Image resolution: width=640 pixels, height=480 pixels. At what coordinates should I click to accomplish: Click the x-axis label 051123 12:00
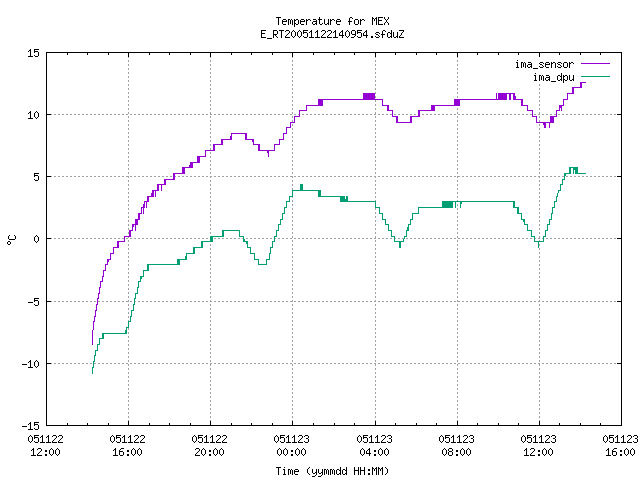pos(538,446)
